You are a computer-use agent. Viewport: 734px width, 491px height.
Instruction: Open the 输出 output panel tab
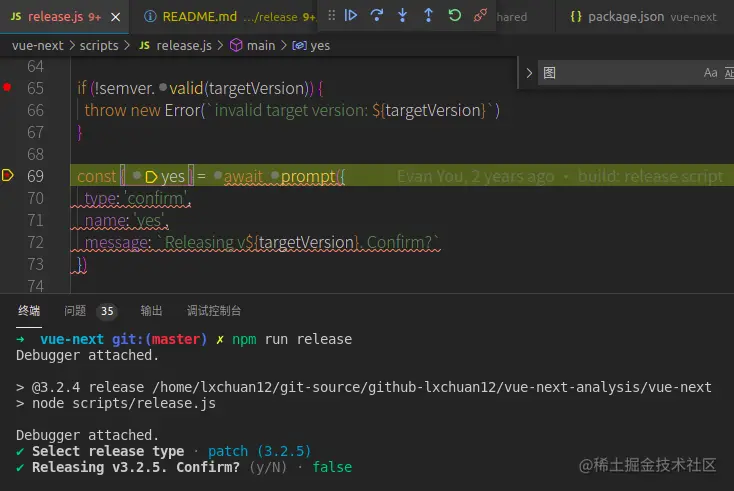coord(151,311)
